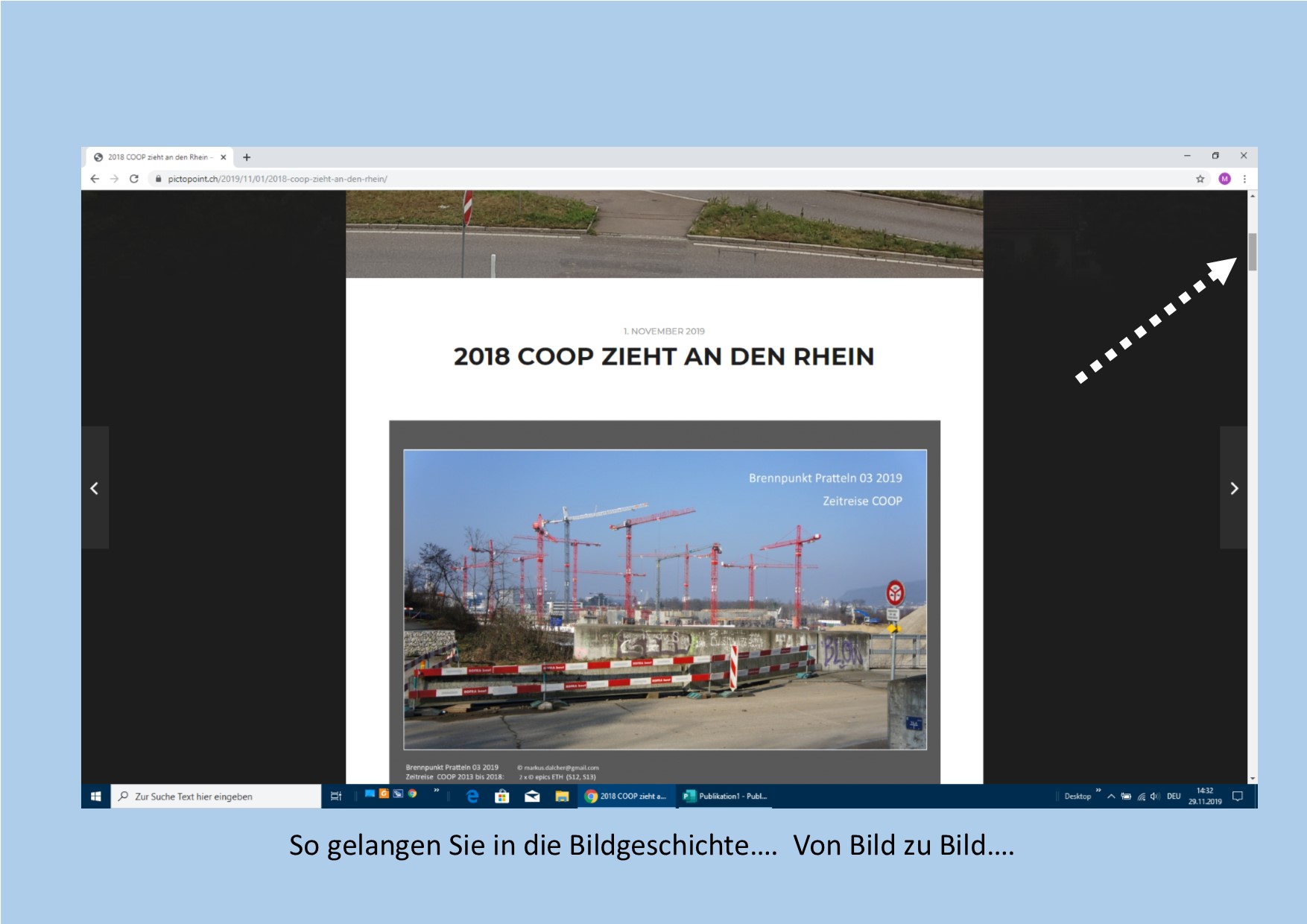Open the construction cranes slide image
Image resolution: width=1307 pixels, height=924 pixels.
[665, 599]
